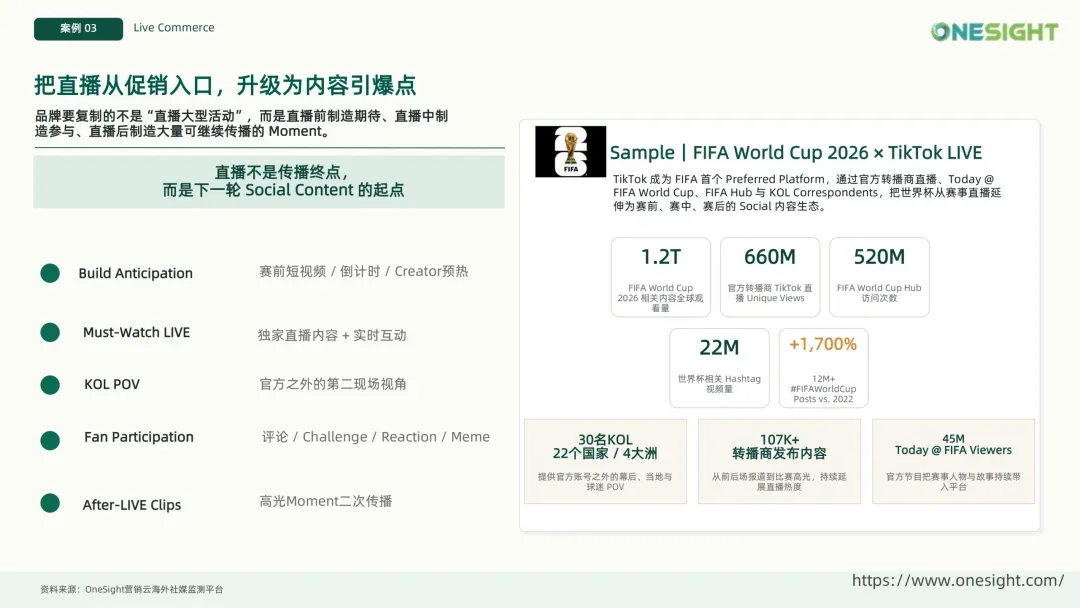Click the text 评论 / Challenge / Reaction / Meme

(x=375, y=437)
